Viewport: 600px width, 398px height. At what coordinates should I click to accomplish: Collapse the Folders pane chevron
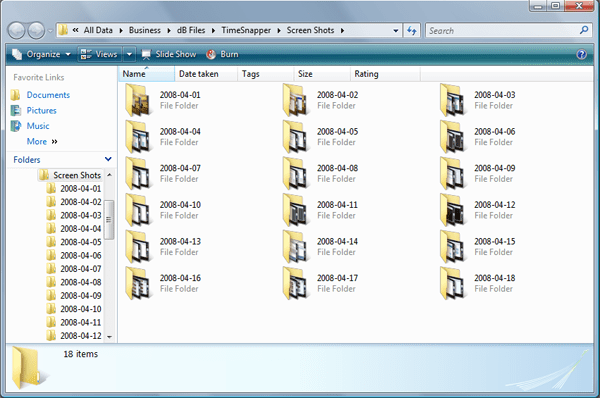pyautogui.click(x=108, y=159)
